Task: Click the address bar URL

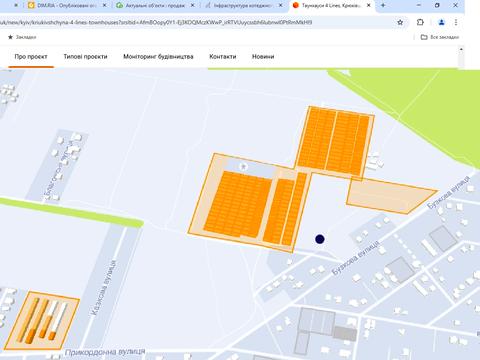Action: tap(156, 23)
